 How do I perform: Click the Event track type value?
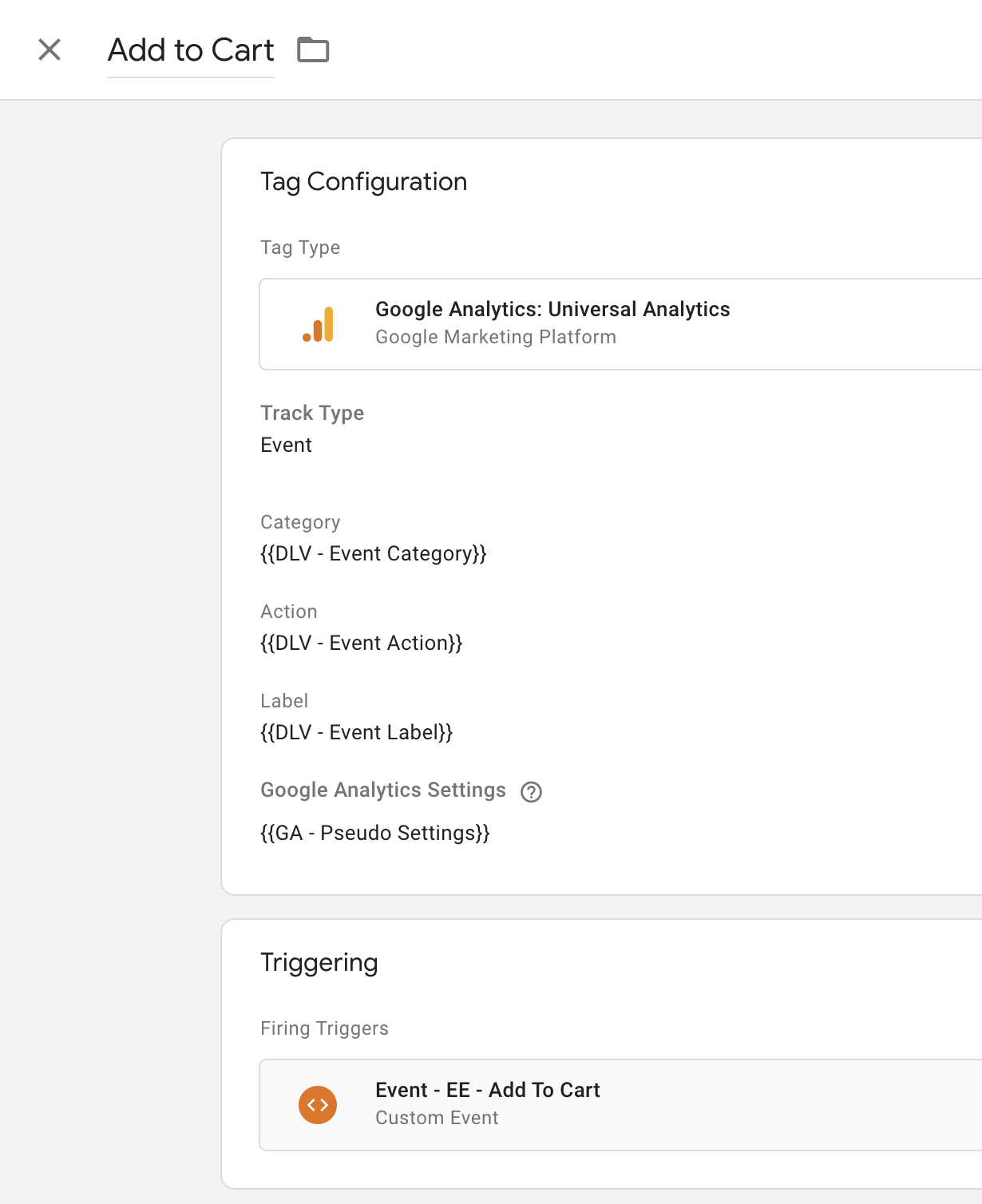(x=286, y=445)
